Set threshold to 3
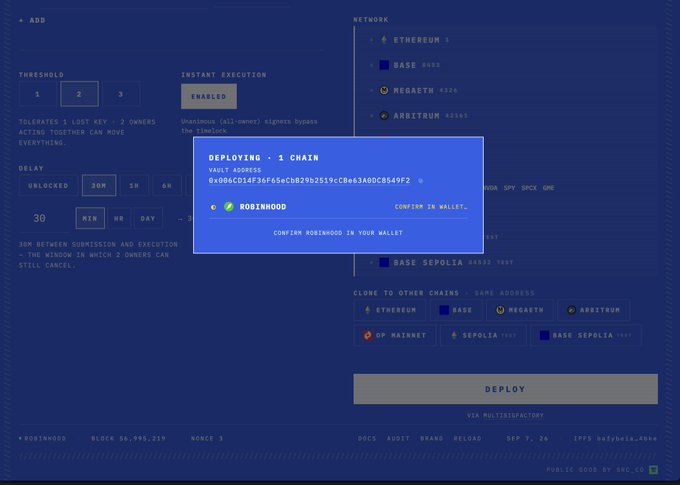Viewport: 680px width, 485px height. [121, 94]
